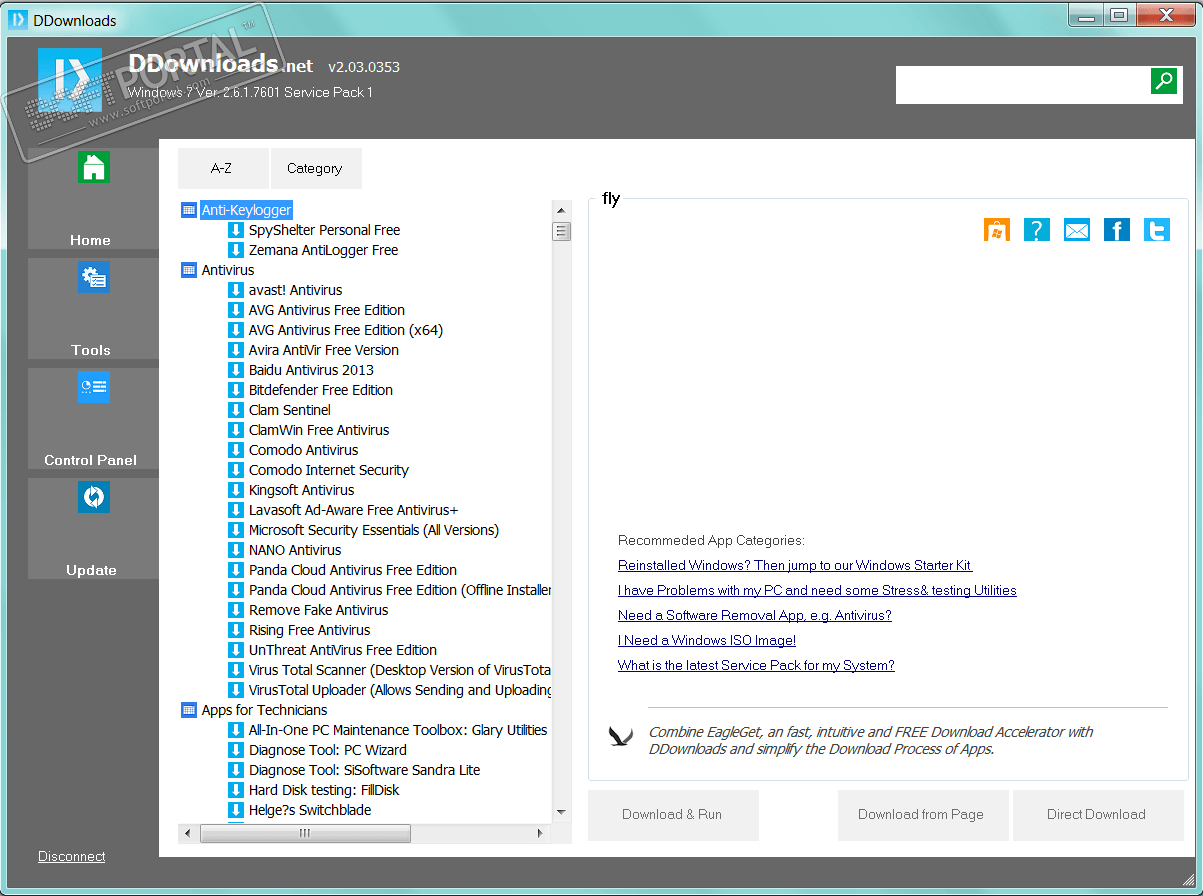This screenshot has width=1203, height=896.
Task: Click the Disconnect link
Action: (x=72, y=856)
